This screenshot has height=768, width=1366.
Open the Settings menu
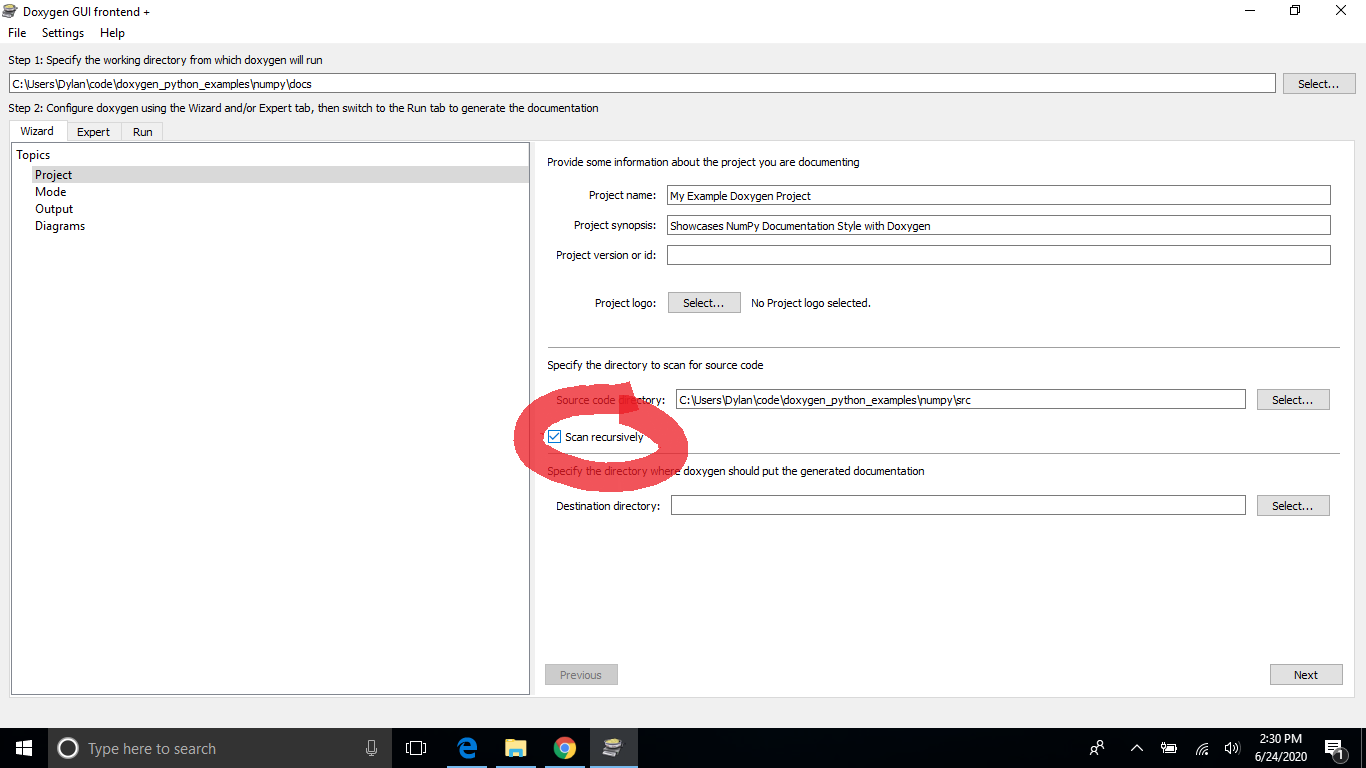tap(63, 33)
